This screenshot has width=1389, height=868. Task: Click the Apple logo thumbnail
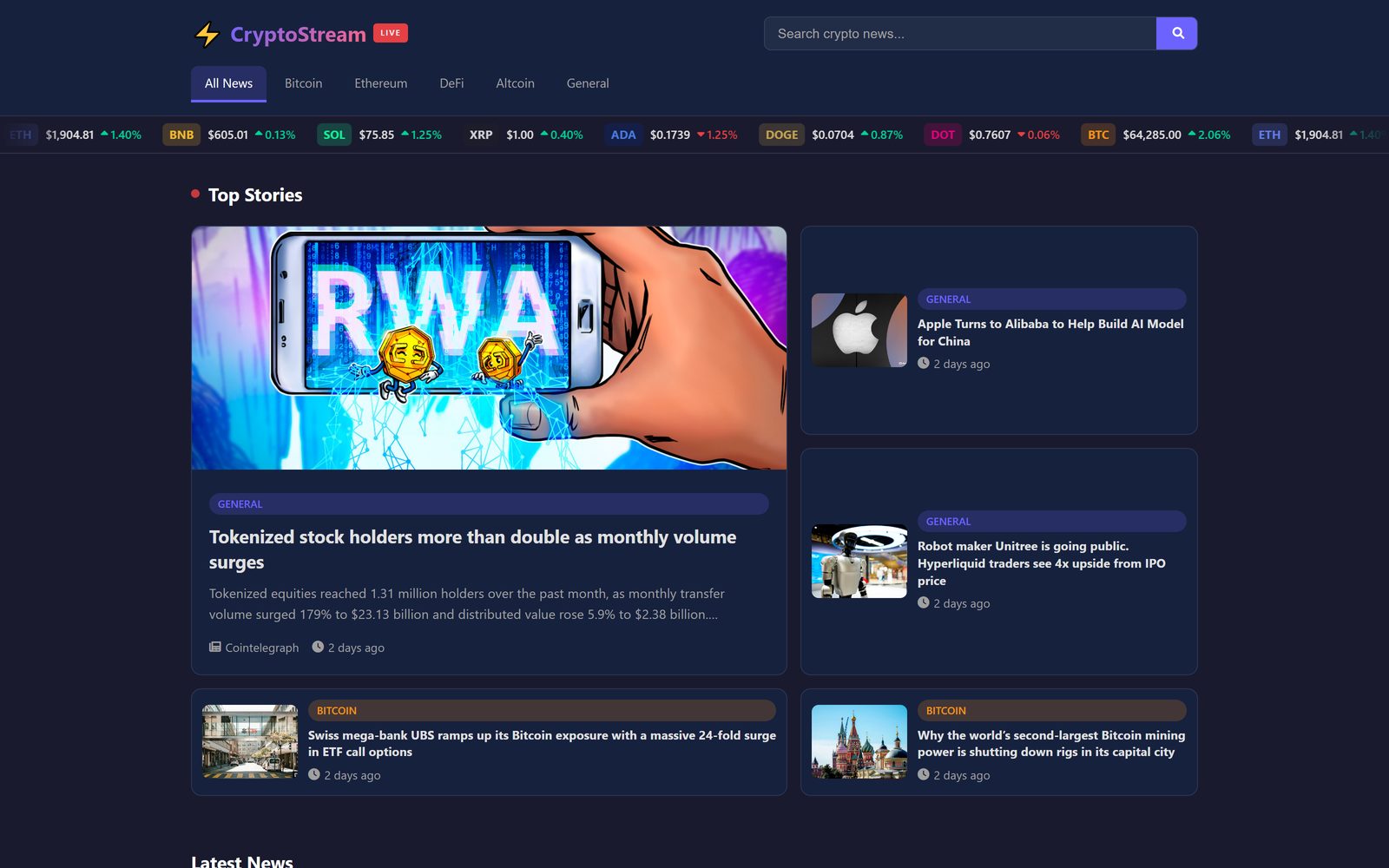pos(859,330)
